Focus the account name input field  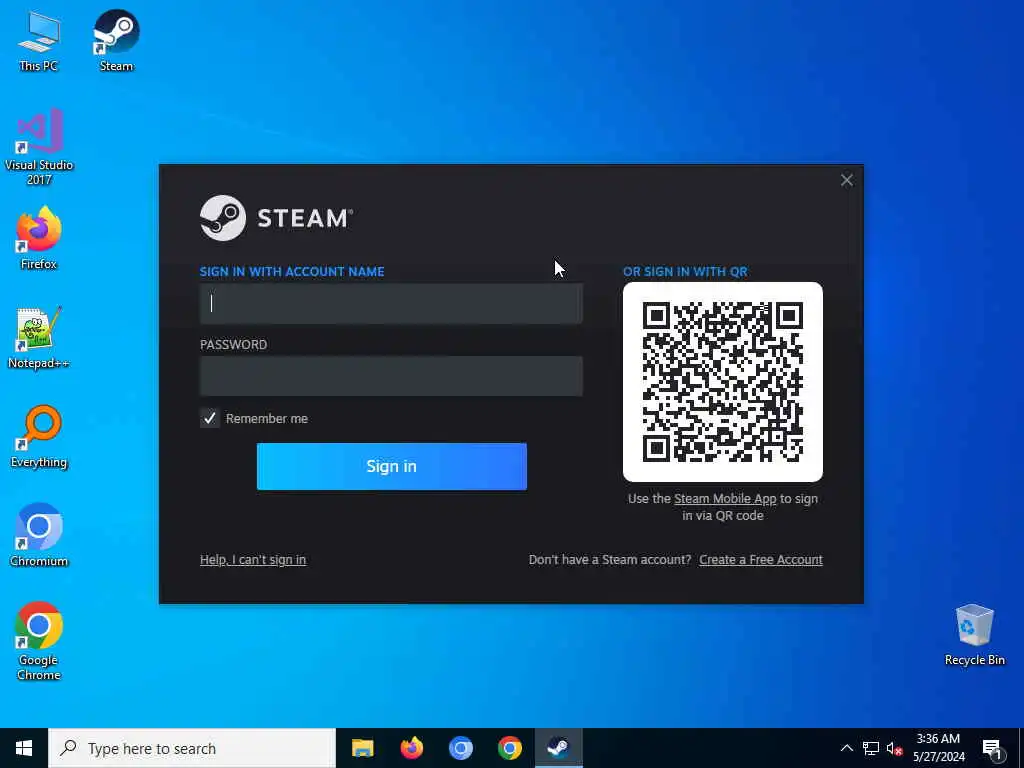pos(391,304)
